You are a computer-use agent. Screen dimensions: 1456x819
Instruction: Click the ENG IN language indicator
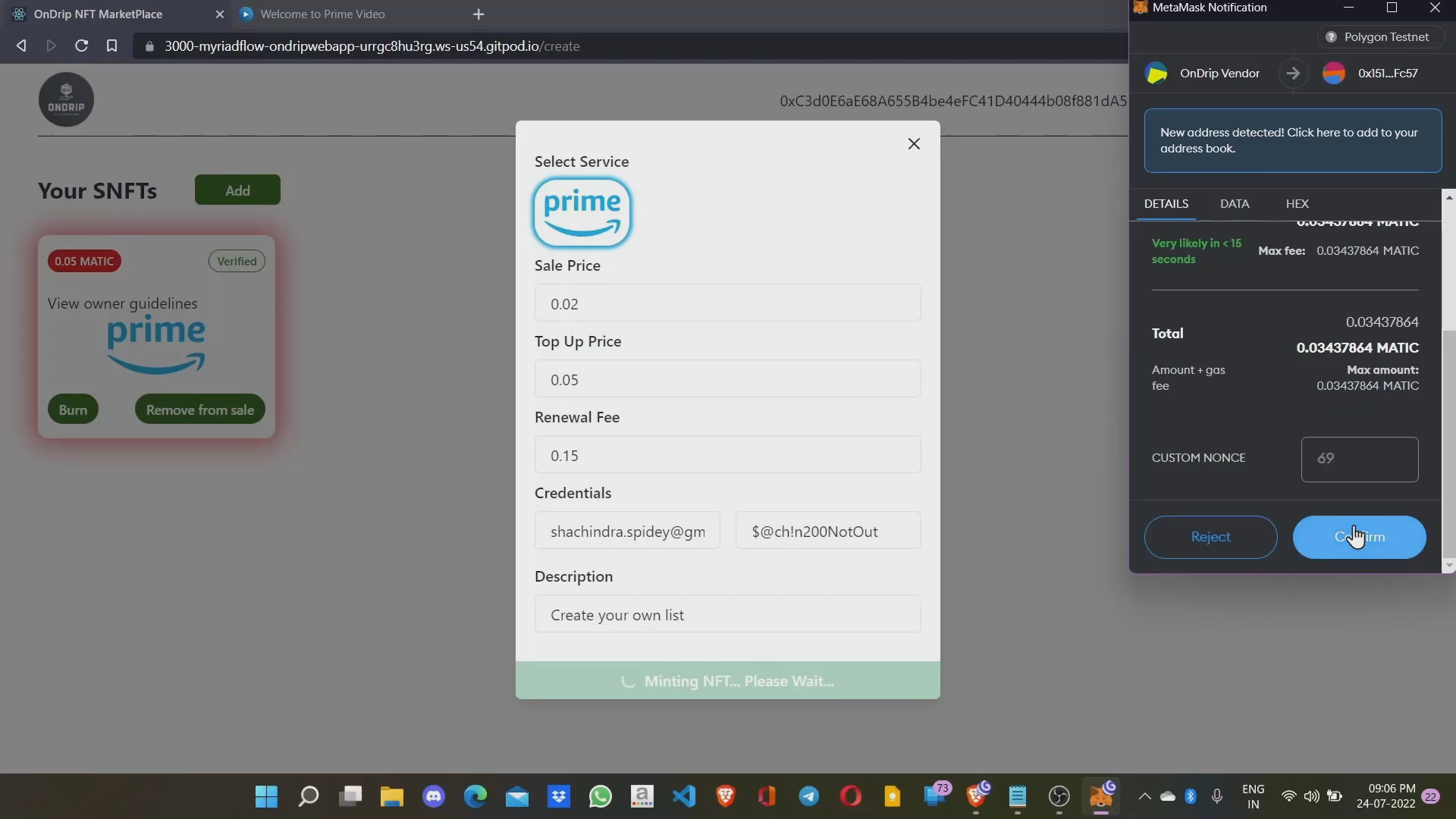(1254, 796)
